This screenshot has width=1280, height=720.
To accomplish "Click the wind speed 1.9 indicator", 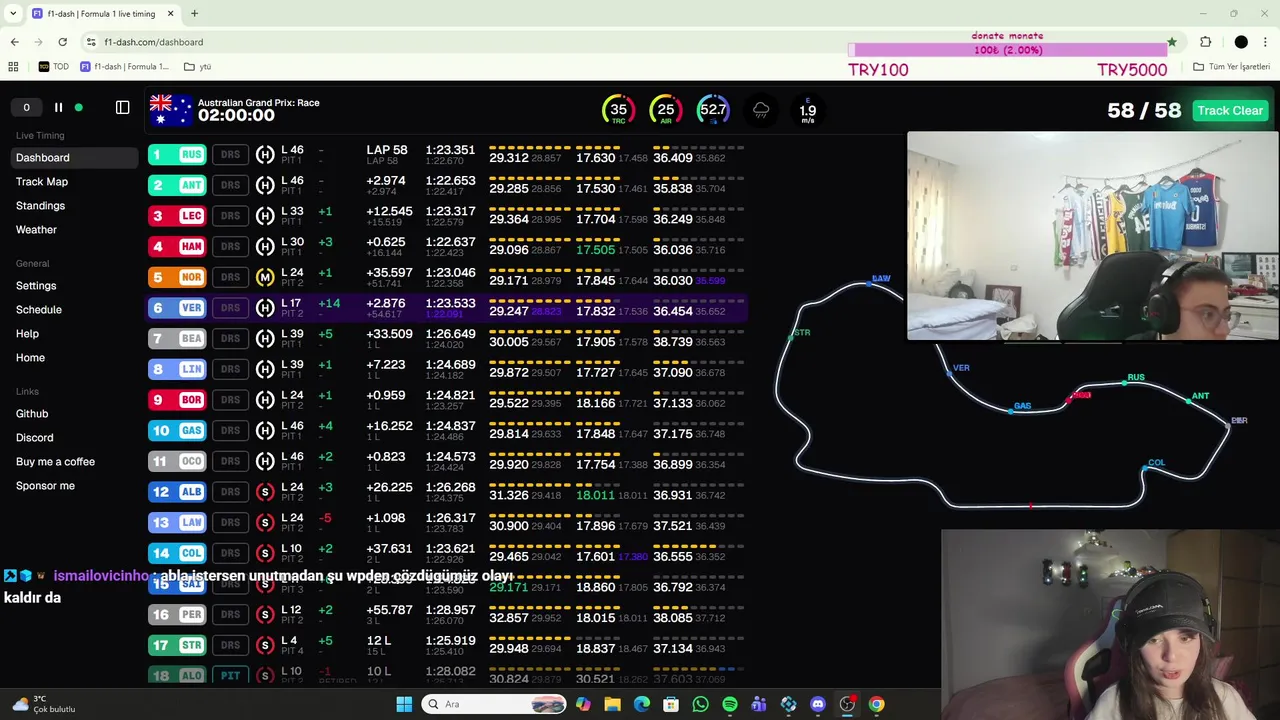I will 808,111.
